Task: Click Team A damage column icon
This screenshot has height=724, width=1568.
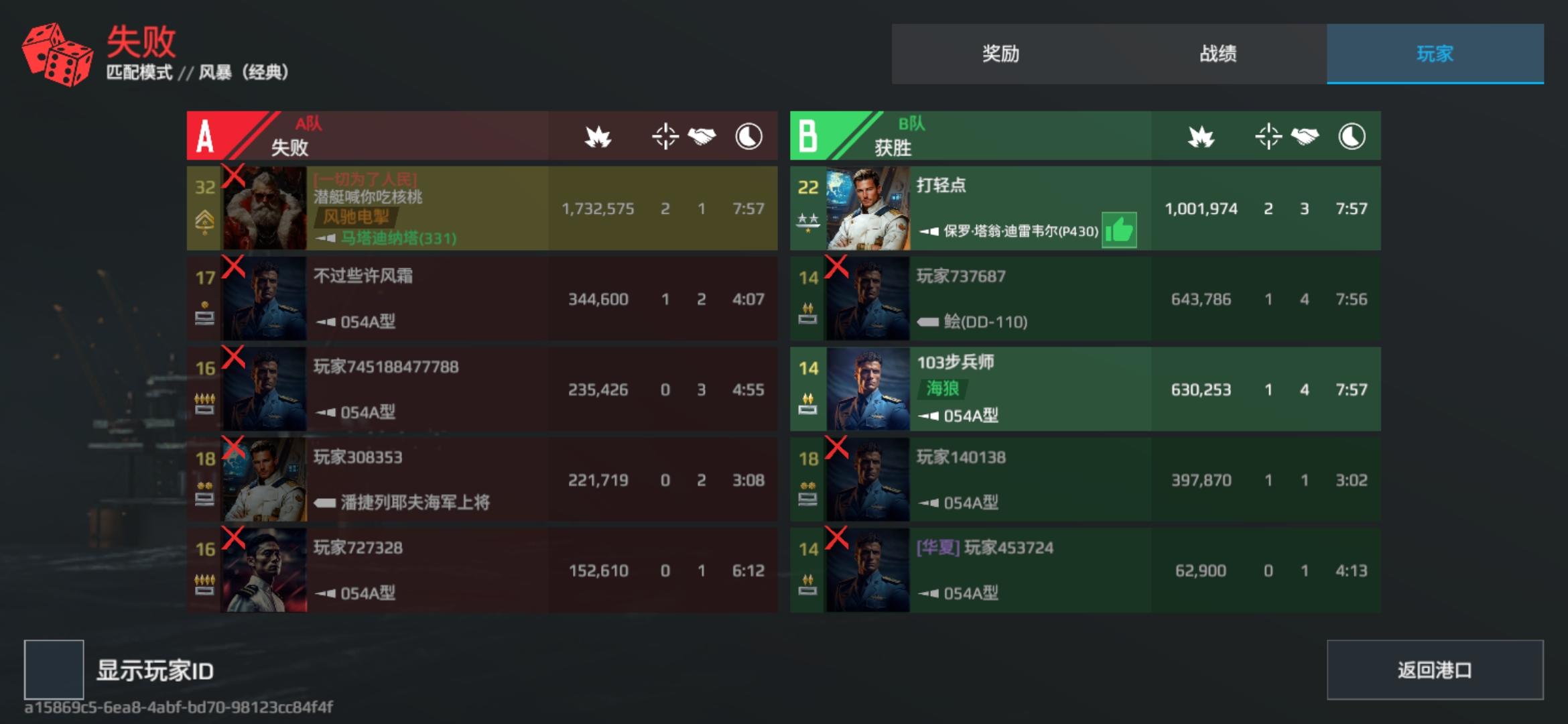Action: tap(598, 137)
